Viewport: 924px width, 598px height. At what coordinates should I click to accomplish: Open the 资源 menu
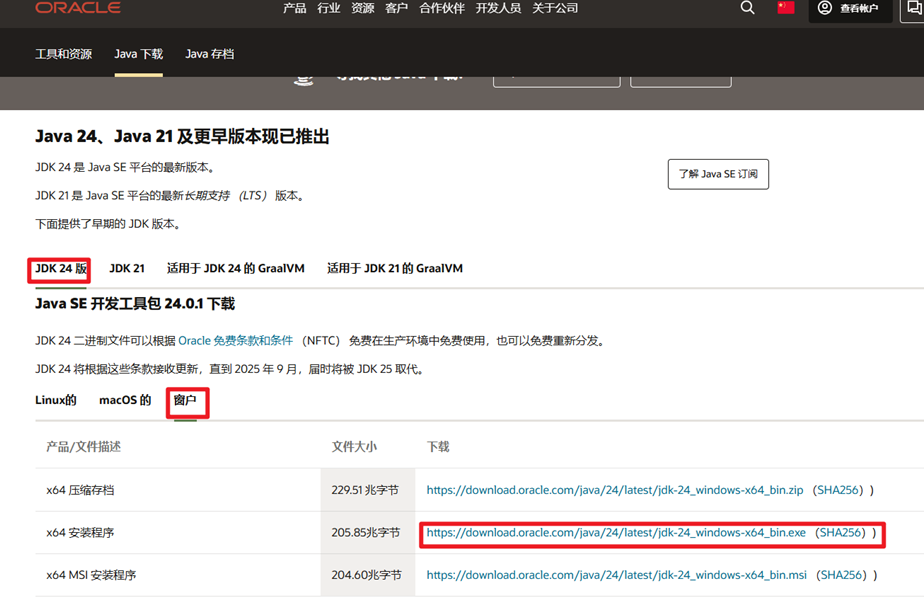(x=362, y=8)
